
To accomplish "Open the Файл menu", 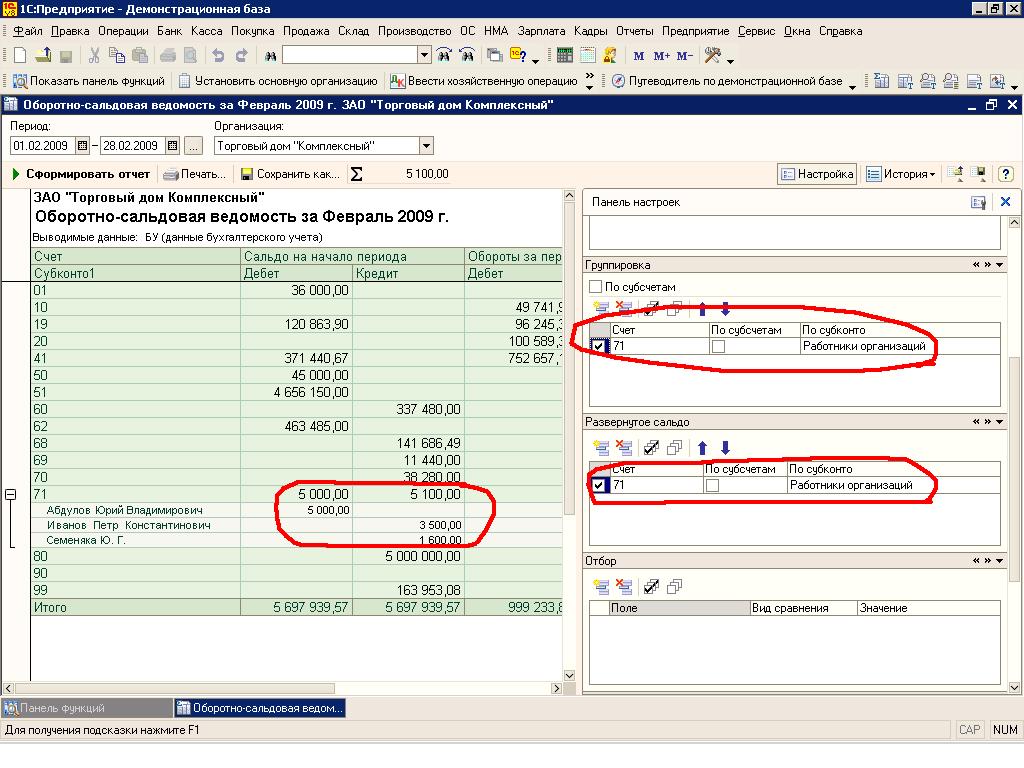I will pyautogui.click(x=27, y=31).
